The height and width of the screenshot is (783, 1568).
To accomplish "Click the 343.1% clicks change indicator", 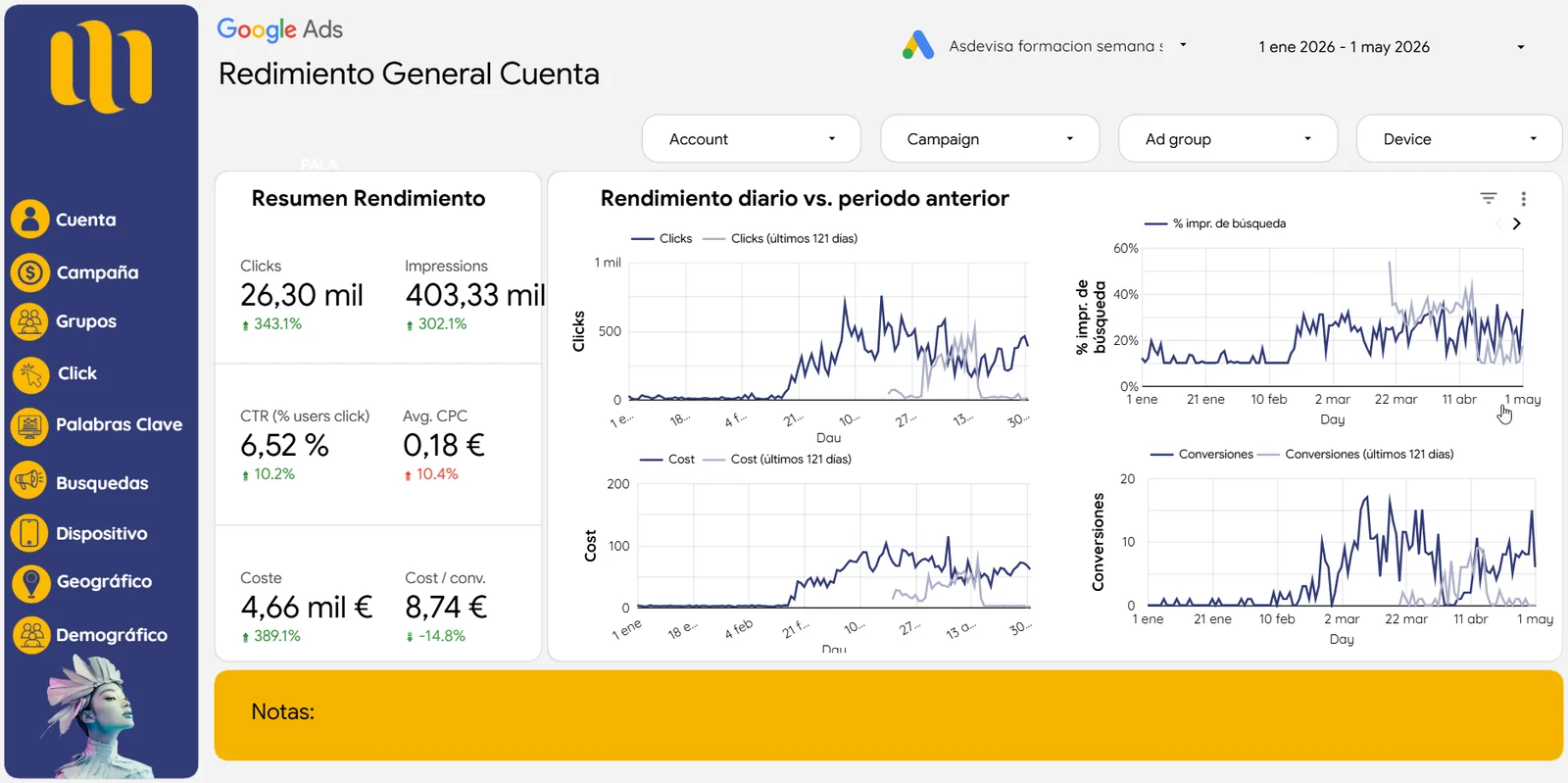I will 271,323.
